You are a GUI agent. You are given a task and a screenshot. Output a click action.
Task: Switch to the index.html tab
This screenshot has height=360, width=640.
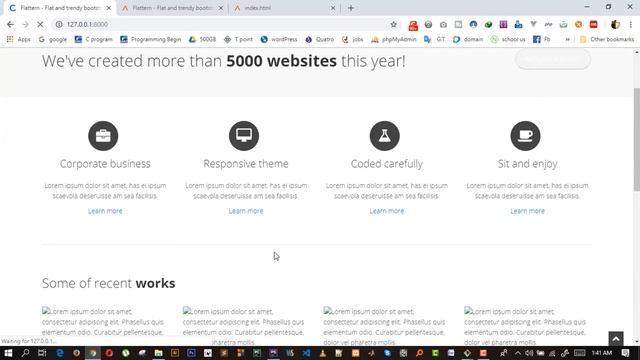(284, 8)
